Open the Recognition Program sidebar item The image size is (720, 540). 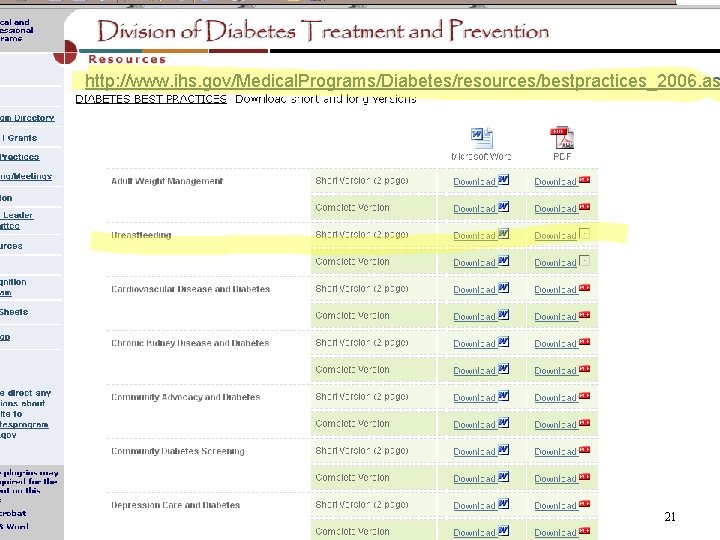point(13,287)
